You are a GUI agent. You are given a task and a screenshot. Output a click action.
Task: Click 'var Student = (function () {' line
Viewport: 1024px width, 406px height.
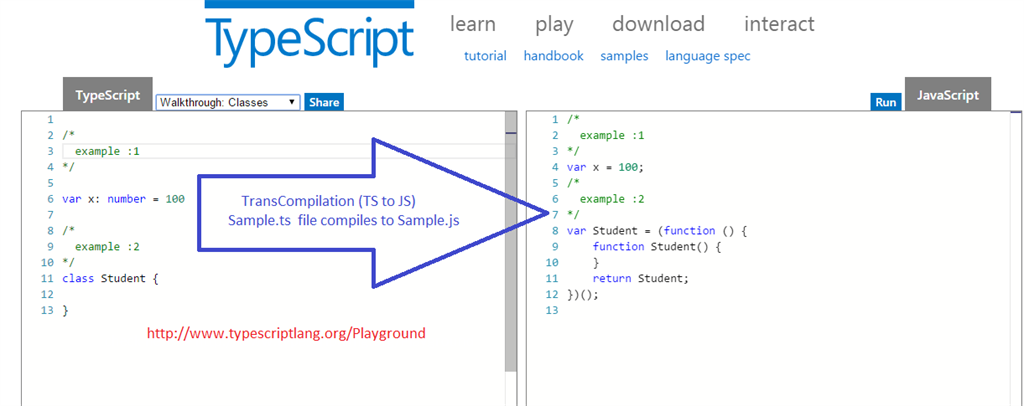coord(656,230)
